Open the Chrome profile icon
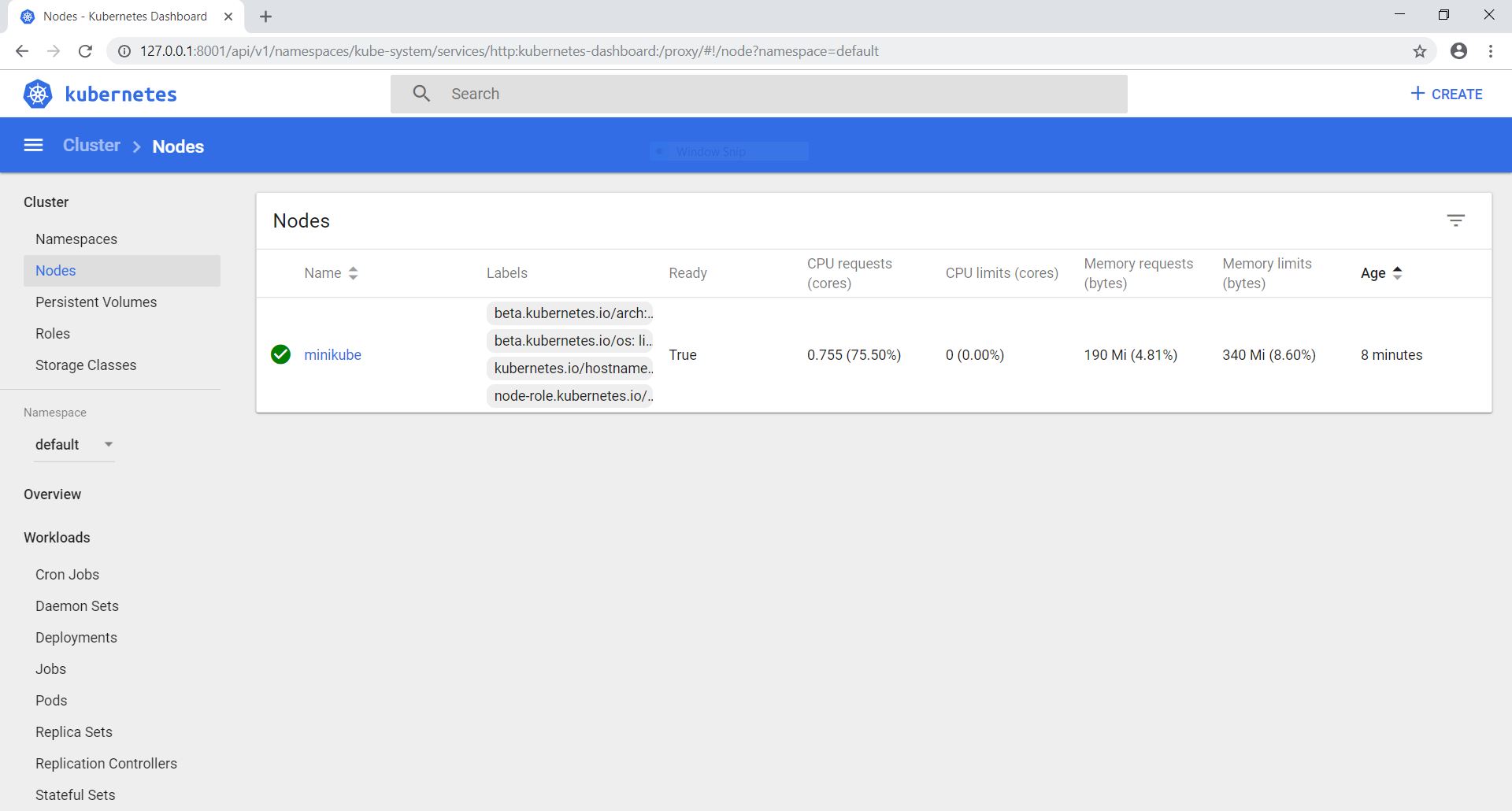The height and width of the screenshot is (811, 1512). click(1458, 51)
